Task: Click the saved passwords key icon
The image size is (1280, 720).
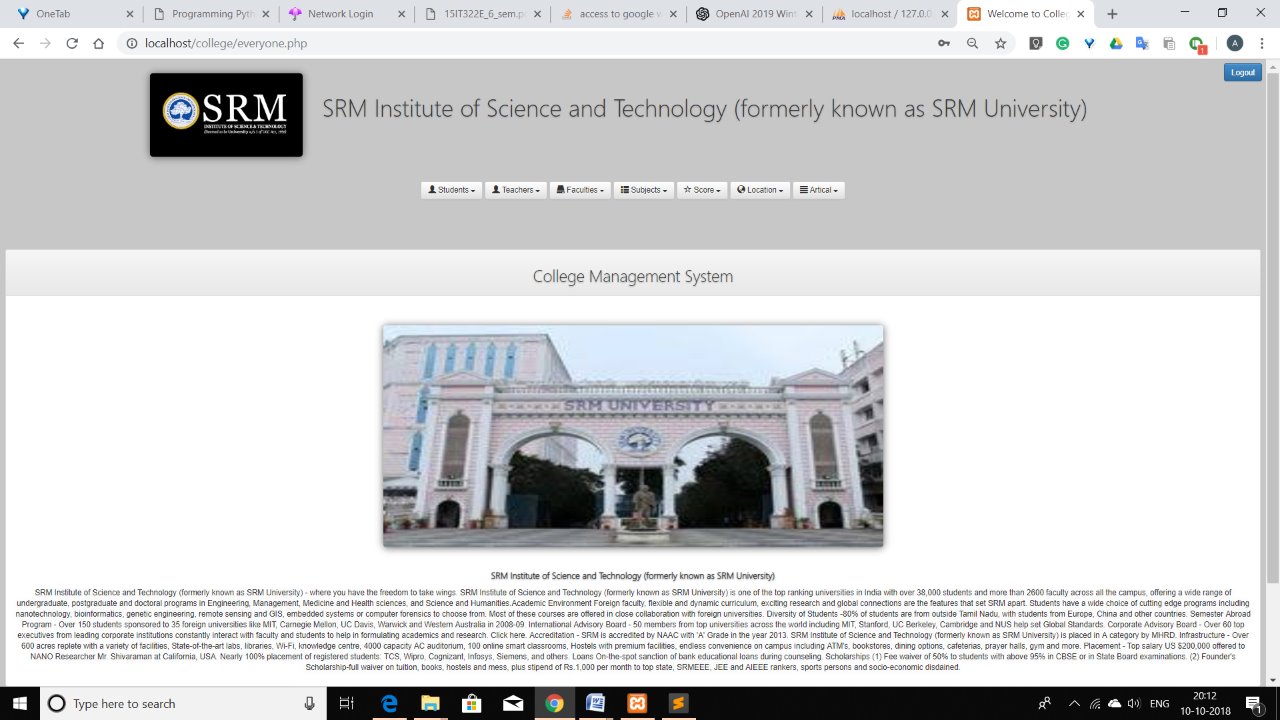Action: pyautogui.click(x=943, y=43)
